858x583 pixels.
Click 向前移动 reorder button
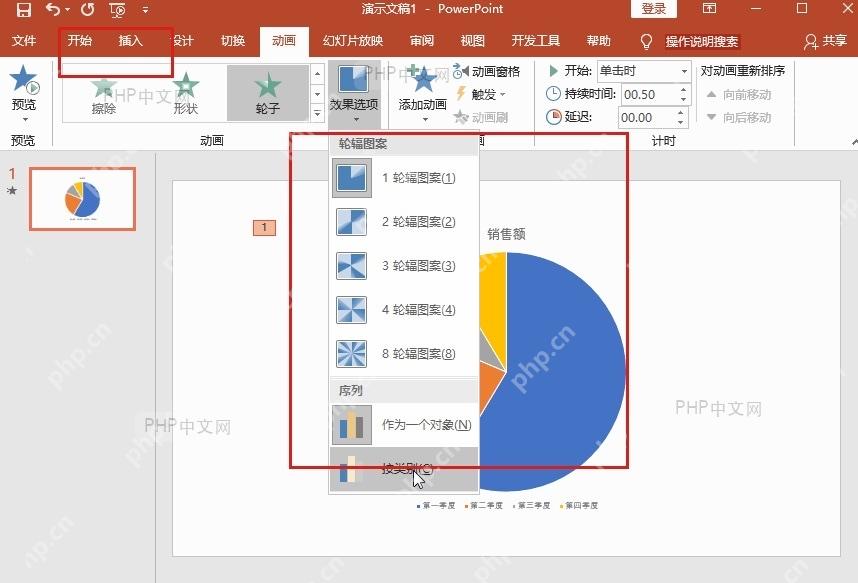pyautogui.click(x=739, y=95)
